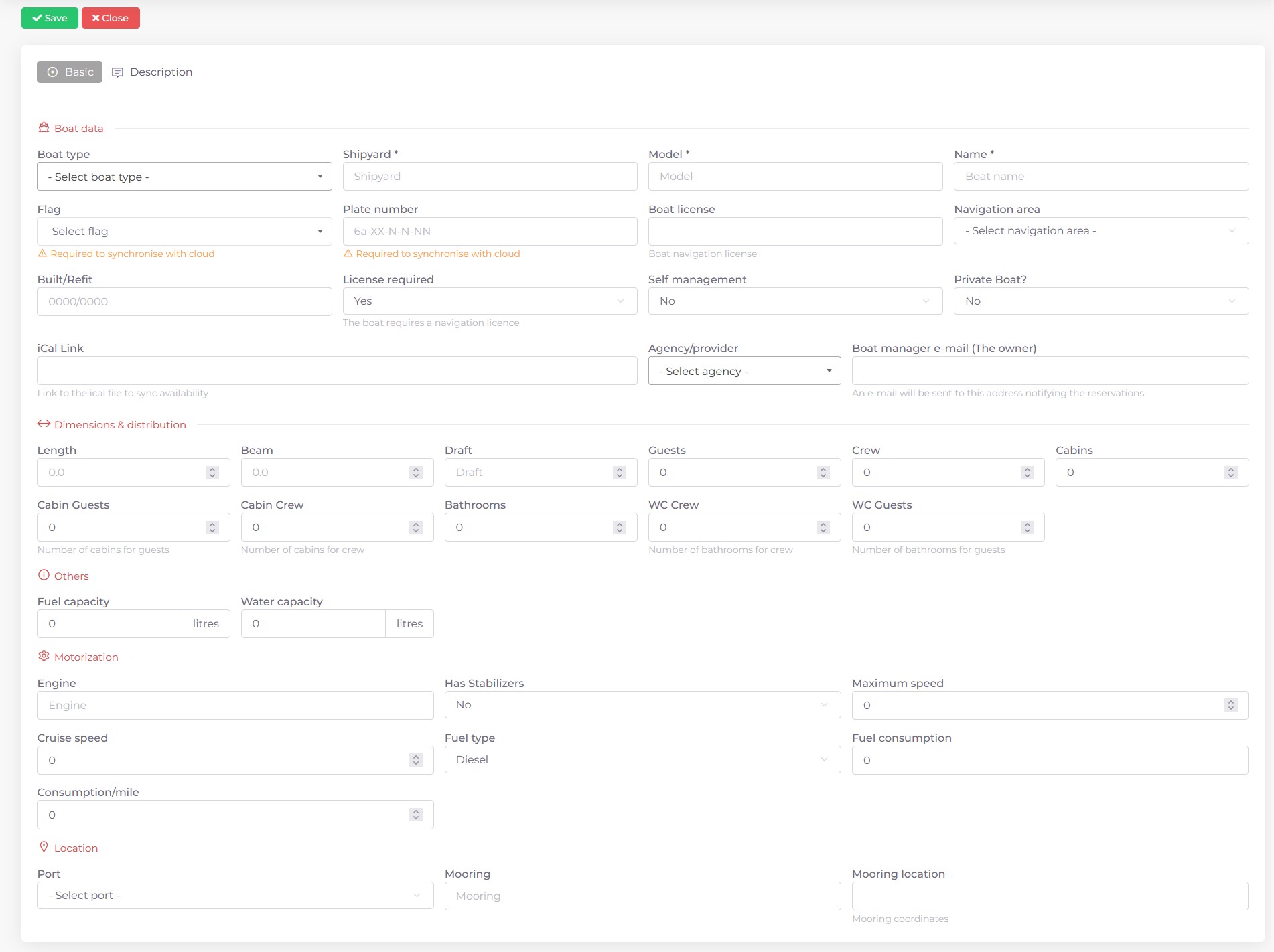Open the Description tab

[152, 72]
